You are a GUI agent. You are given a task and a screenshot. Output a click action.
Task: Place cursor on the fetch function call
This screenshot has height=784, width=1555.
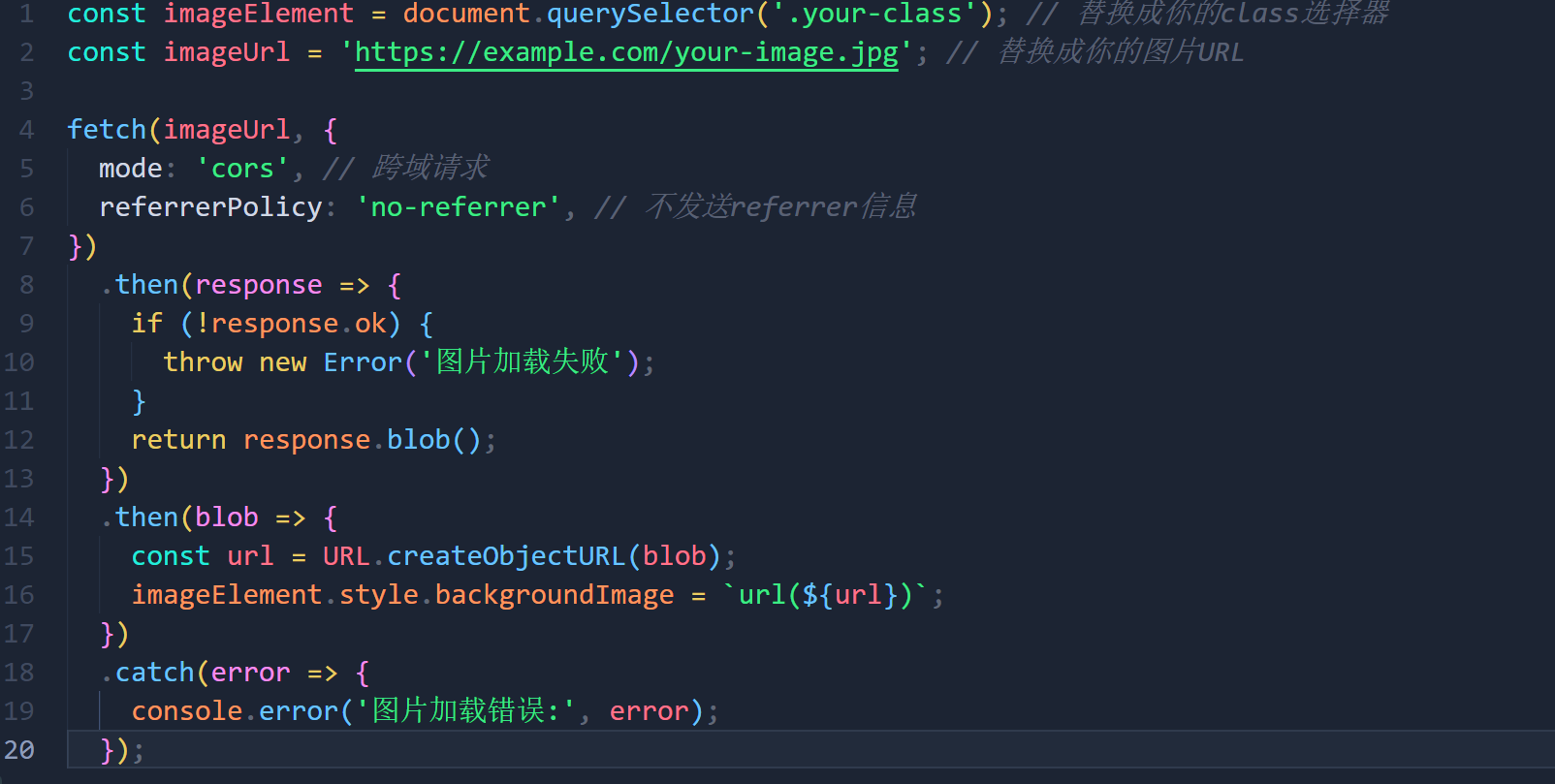tap(107, 130)
